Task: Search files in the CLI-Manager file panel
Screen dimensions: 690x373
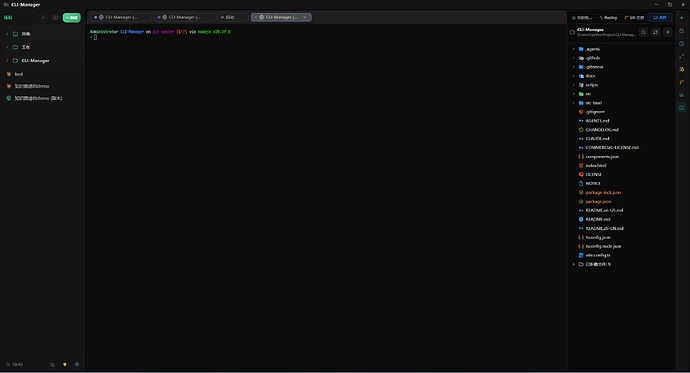Action: pyautogui.click(x=643, y=32)
